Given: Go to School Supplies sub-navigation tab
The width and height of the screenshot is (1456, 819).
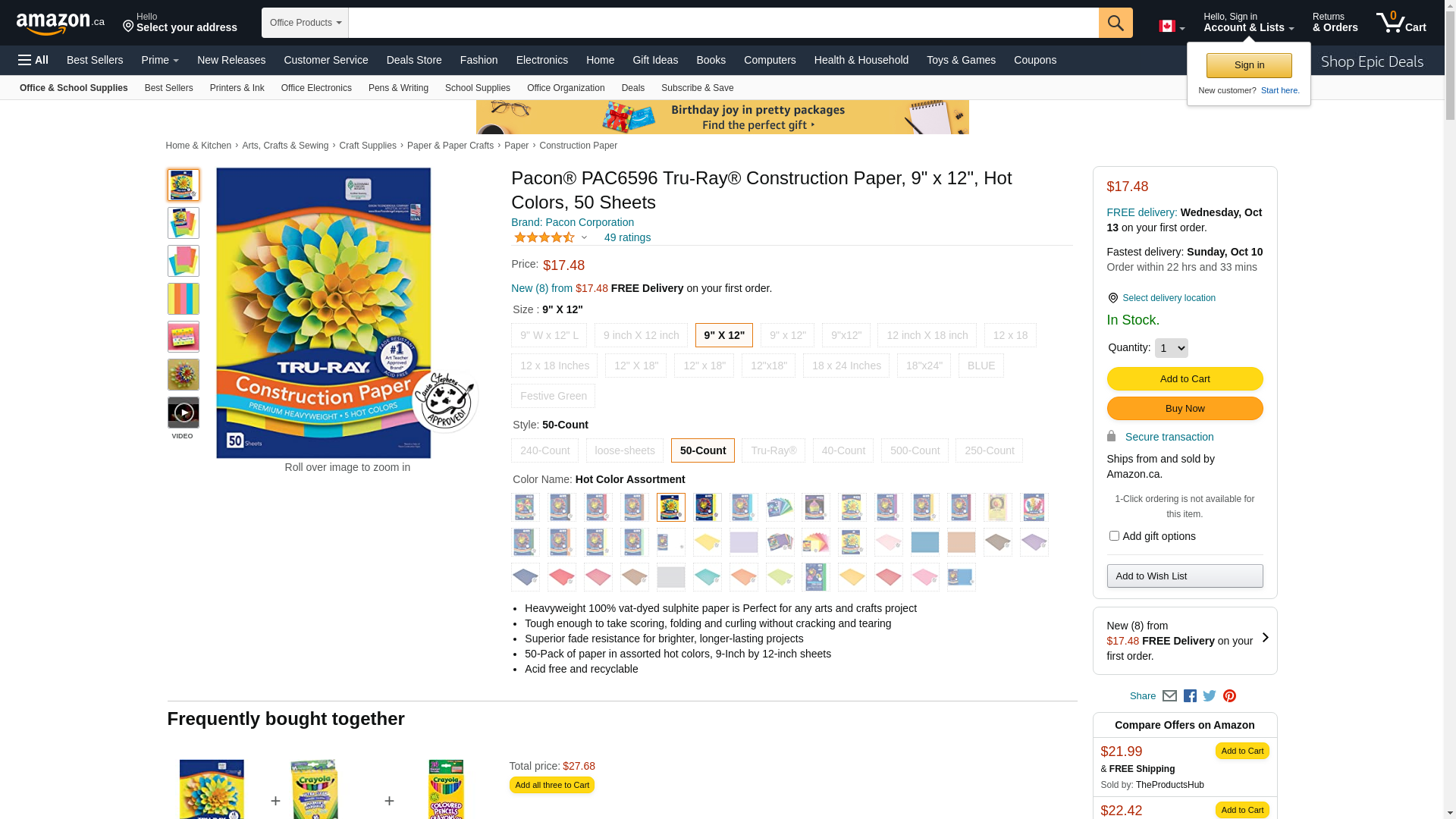Looking at the screenshot, I should (x=477, y=88).
